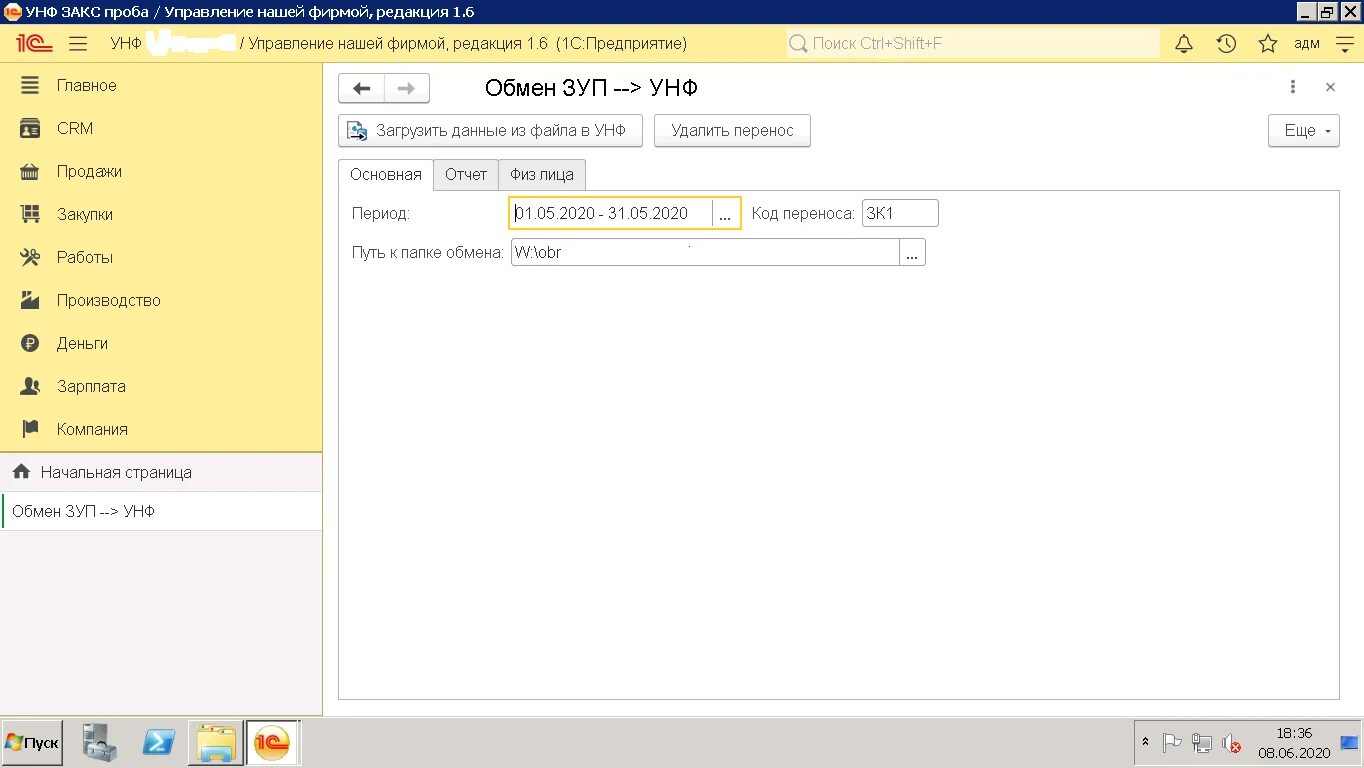Image resolution: width=1364 pixels, height=768 pixels.
Task: Go to Начальная страница
Action: click(161, 472)
